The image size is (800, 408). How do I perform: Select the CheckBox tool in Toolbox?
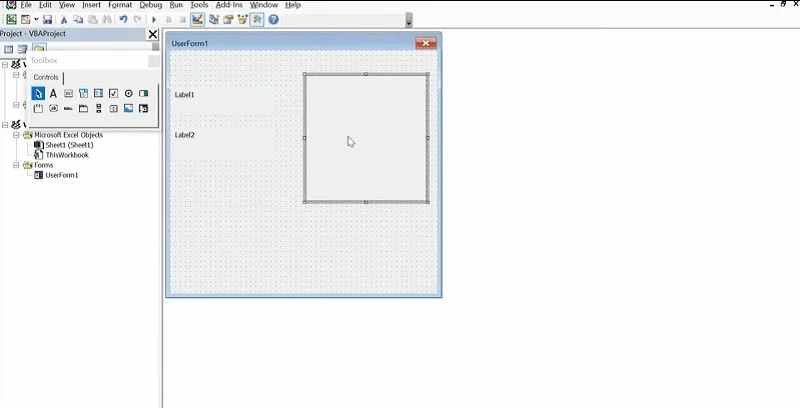pos(113,93)
